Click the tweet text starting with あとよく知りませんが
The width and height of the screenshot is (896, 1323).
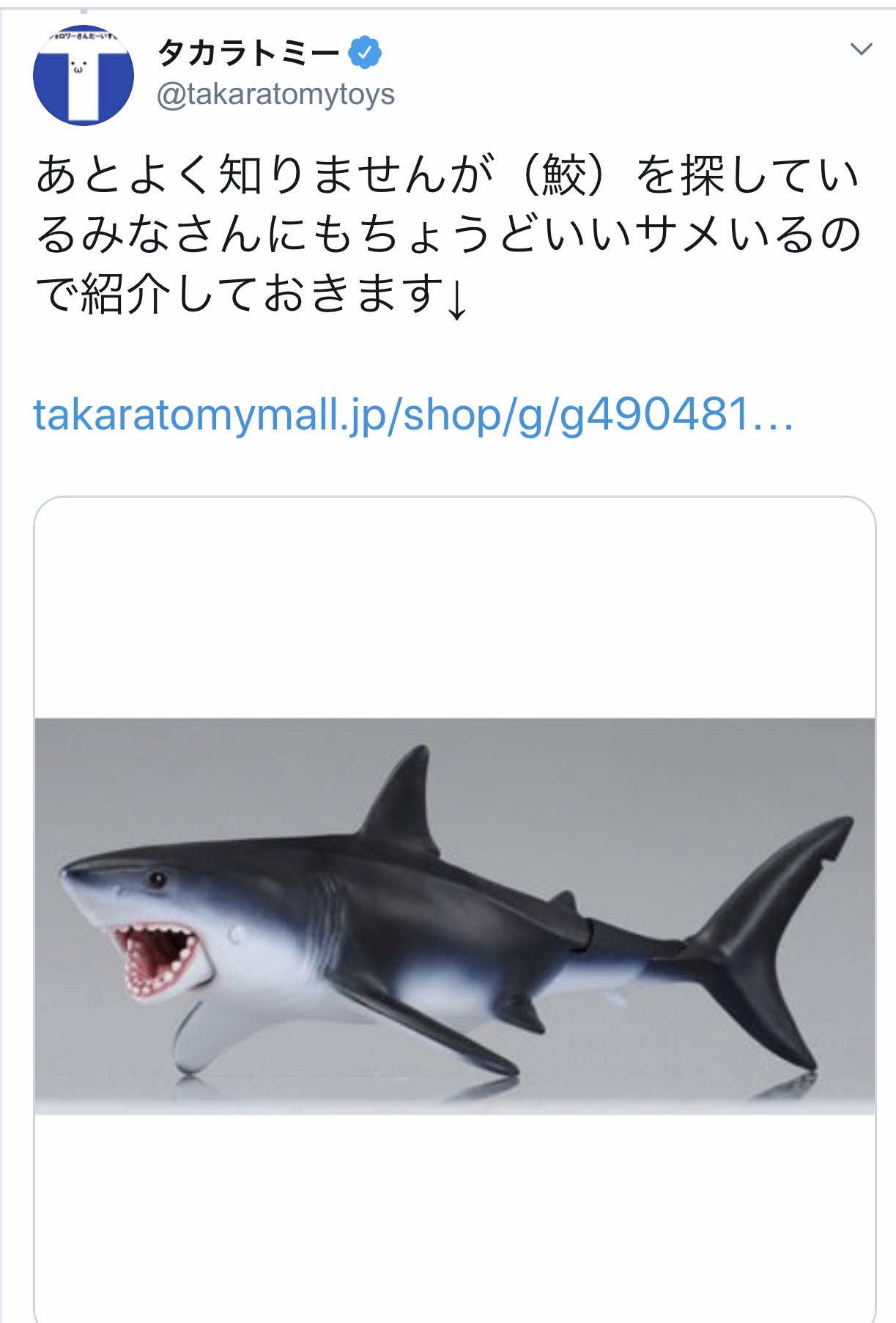pyautogui.click(x=448, y=235)
